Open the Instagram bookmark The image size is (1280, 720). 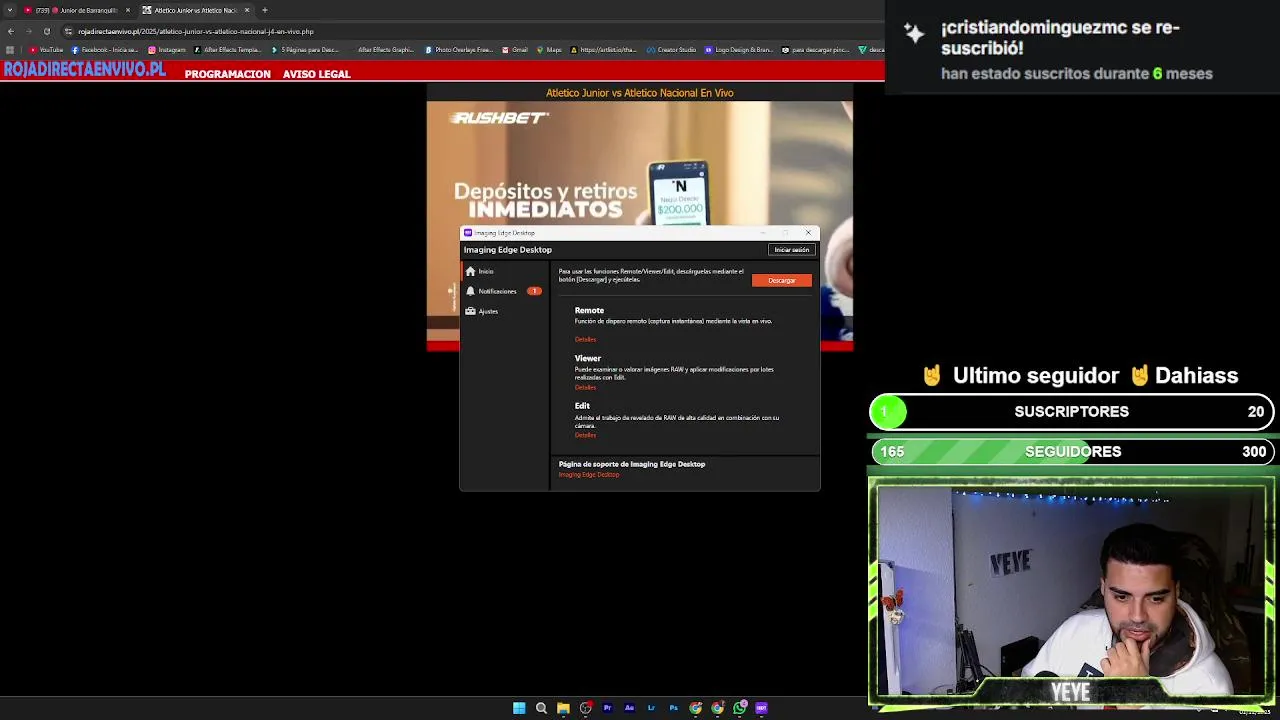click(167, 50)
